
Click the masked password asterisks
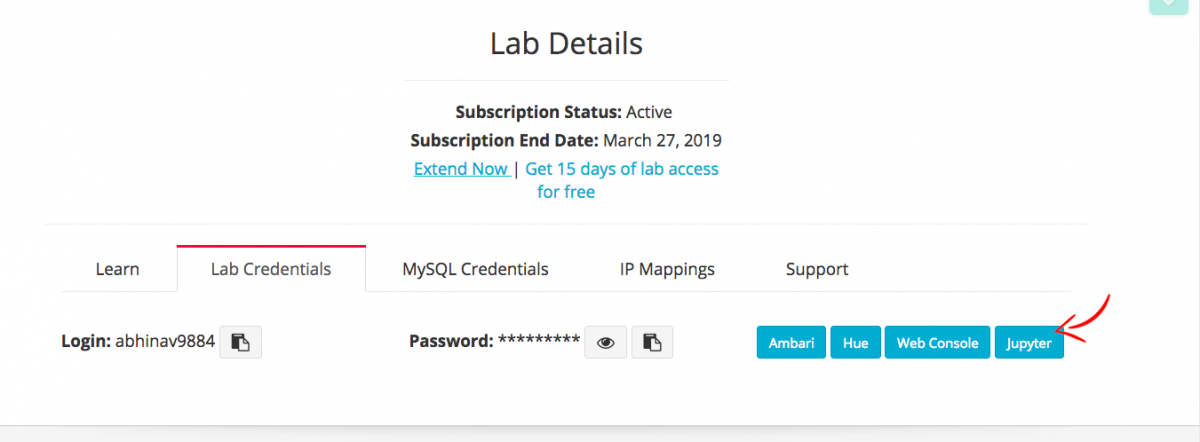539,341
